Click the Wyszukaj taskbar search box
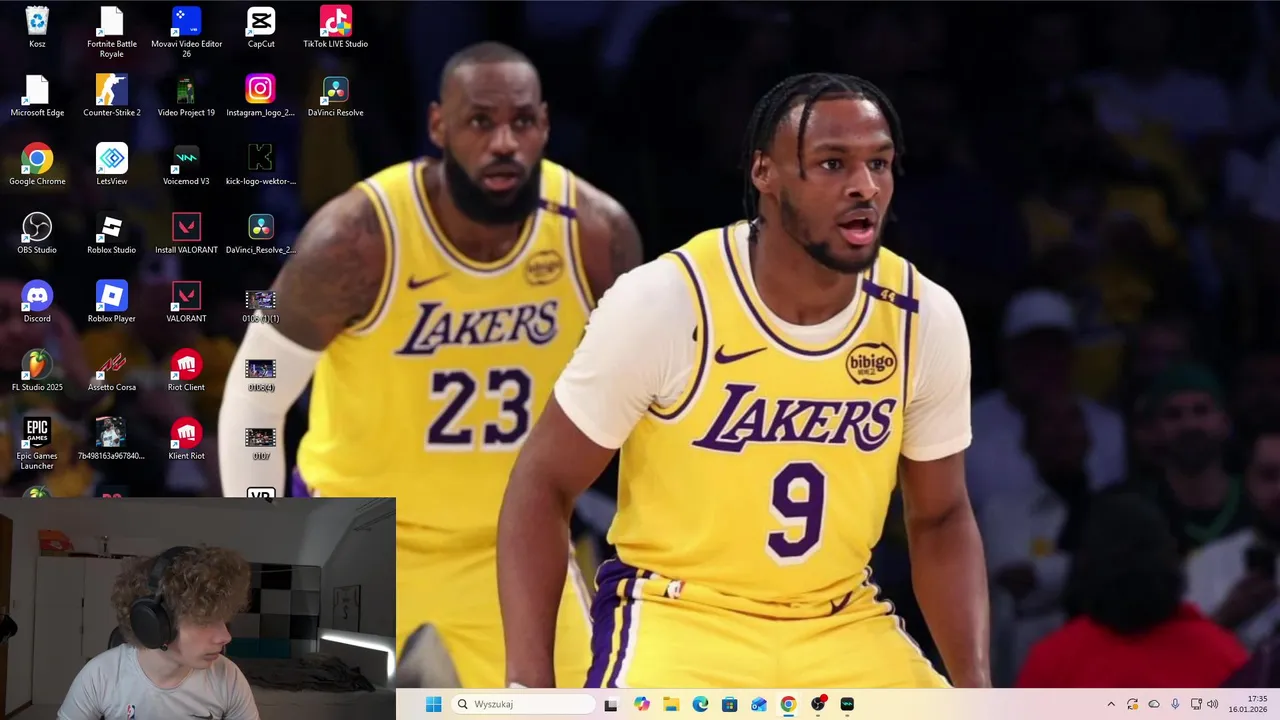The width and height of the screenshot is (1280, 720). click(523, 704)
